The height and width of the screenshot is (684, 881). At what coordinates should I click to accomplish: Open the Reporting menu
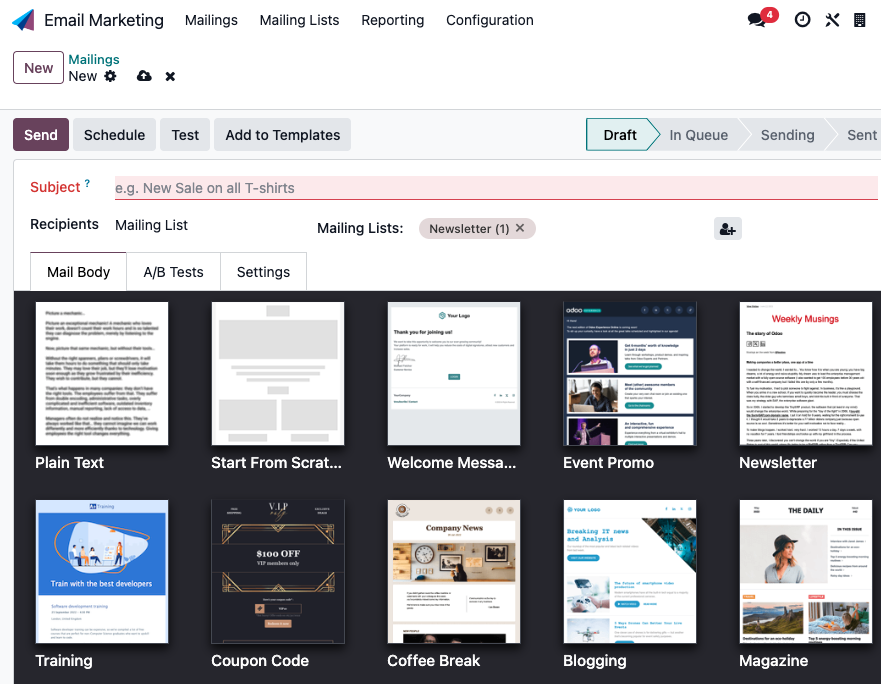coord(392,20)
